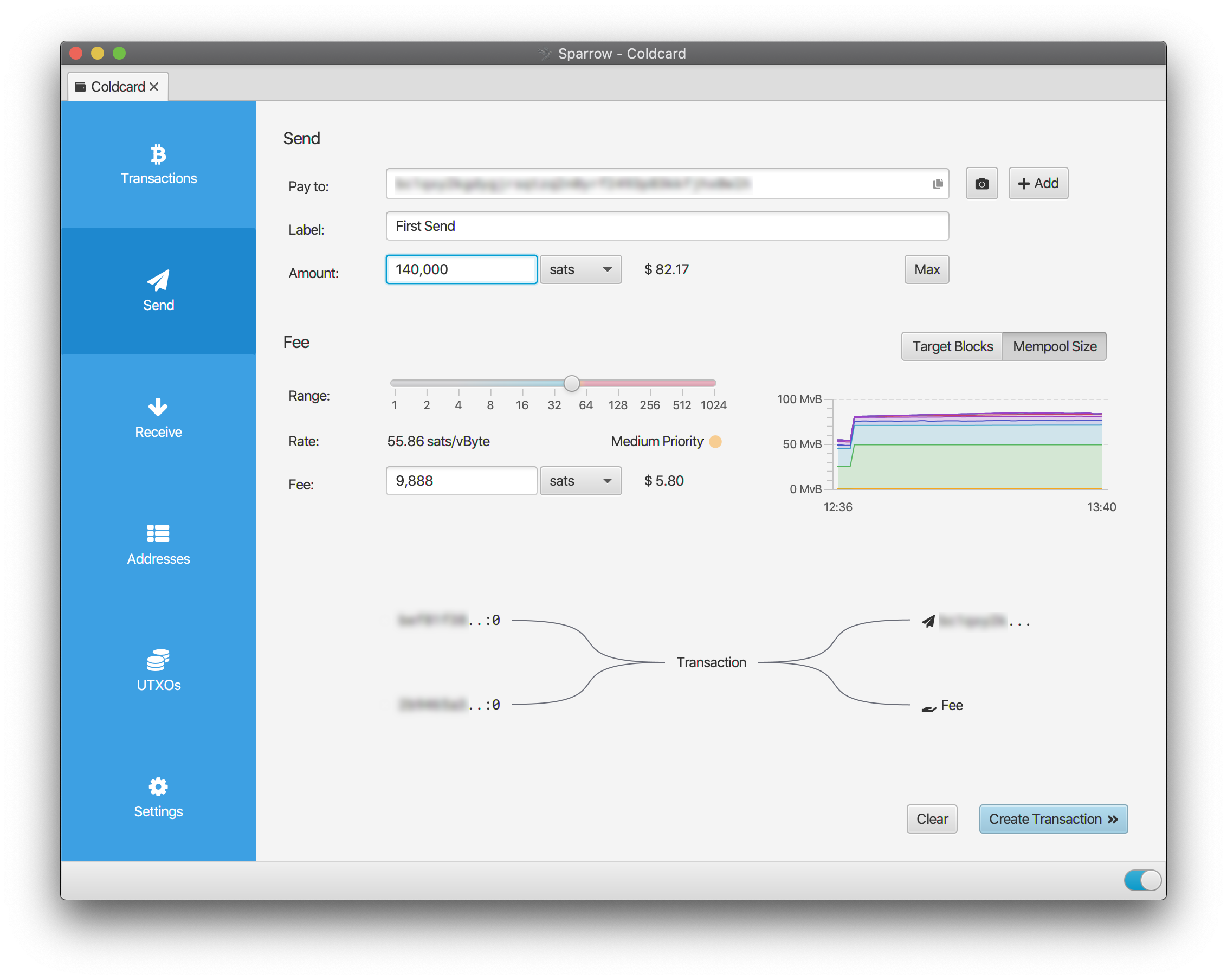Select the Send paper plane icon
1227x980 pixels.
[x=158, y=280]
